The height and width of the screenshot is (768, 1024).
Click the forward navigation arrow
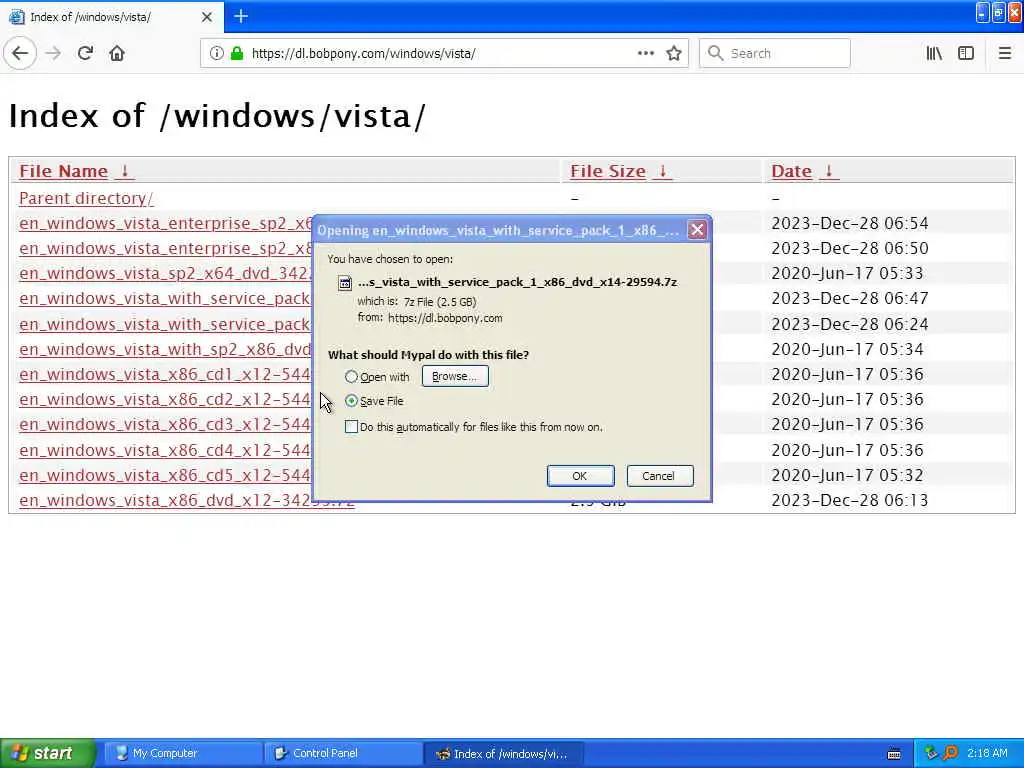[x=53, y=53]
